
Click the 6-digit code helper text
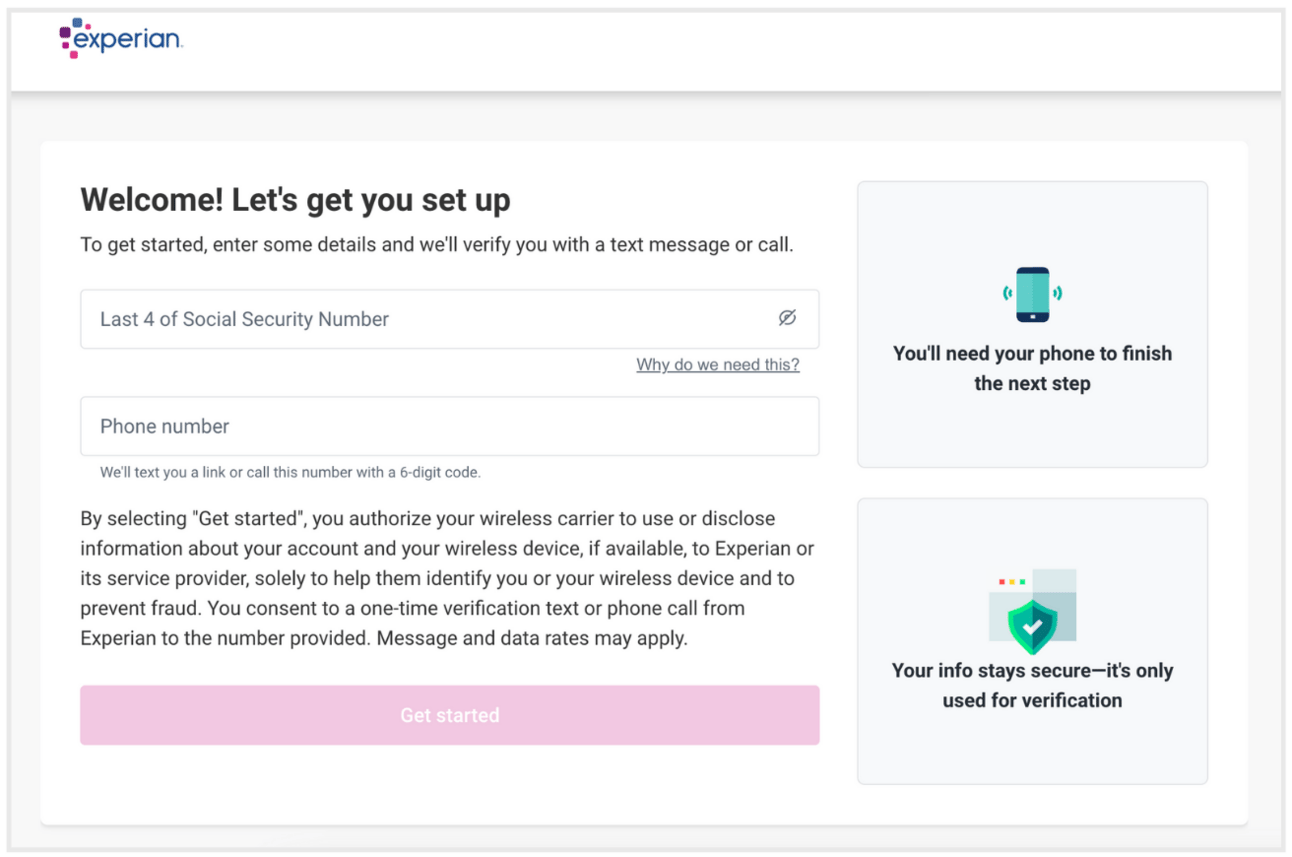(290, 472)
